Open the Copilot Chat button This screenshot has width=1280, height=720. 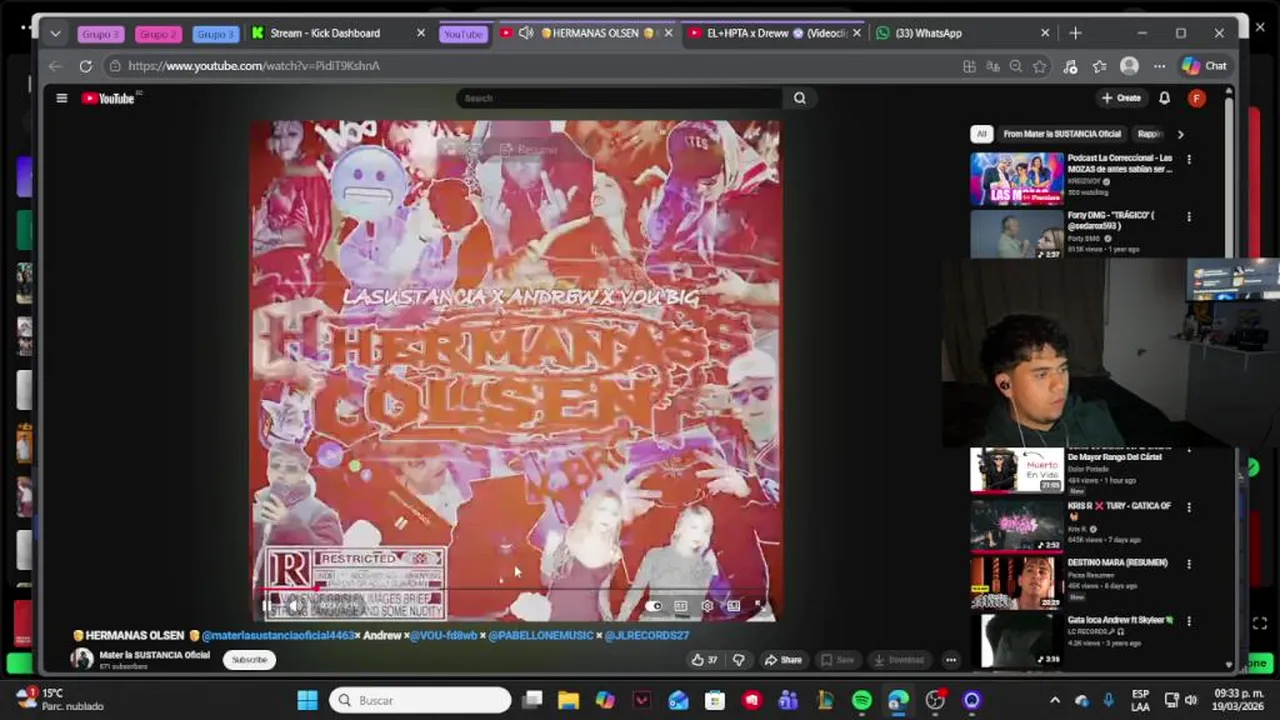coord(1204,66)
